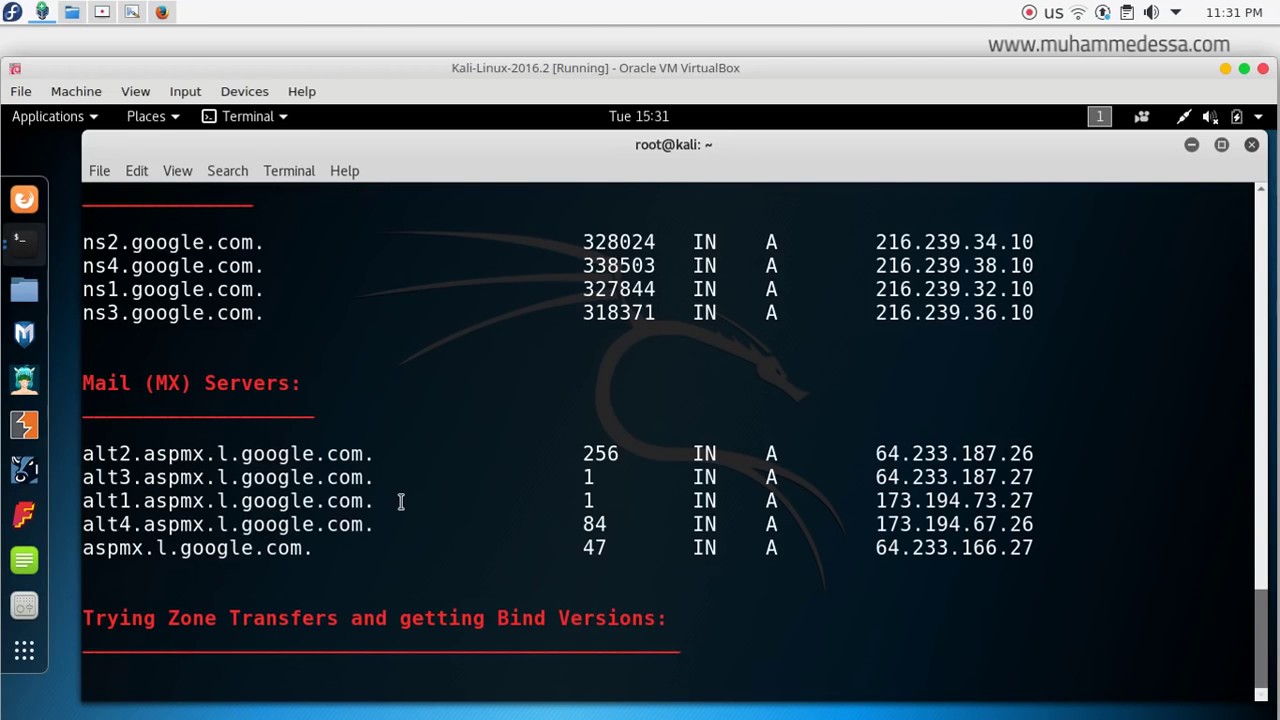Open the 'us' keyboard layout indicator
This screenshot has width=1280, height=720.
click(x=1054, y=13)
